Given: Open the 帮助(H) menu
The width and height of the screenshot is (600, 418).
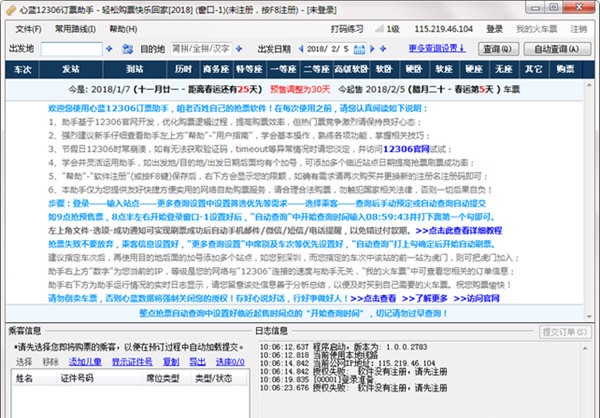Looking at the screenshot, I should coord(123,29).
